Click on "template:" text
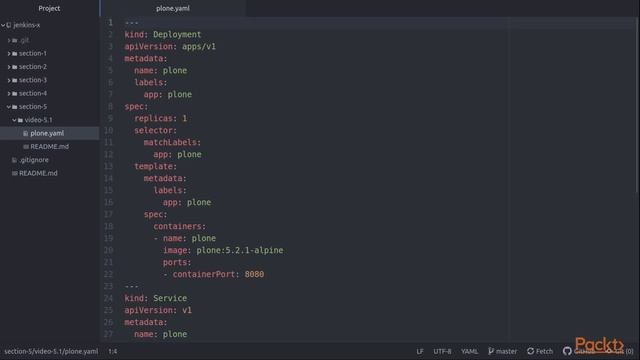This screenshot has height=360, width=640. pyautogui.click(x=156, y=167)
